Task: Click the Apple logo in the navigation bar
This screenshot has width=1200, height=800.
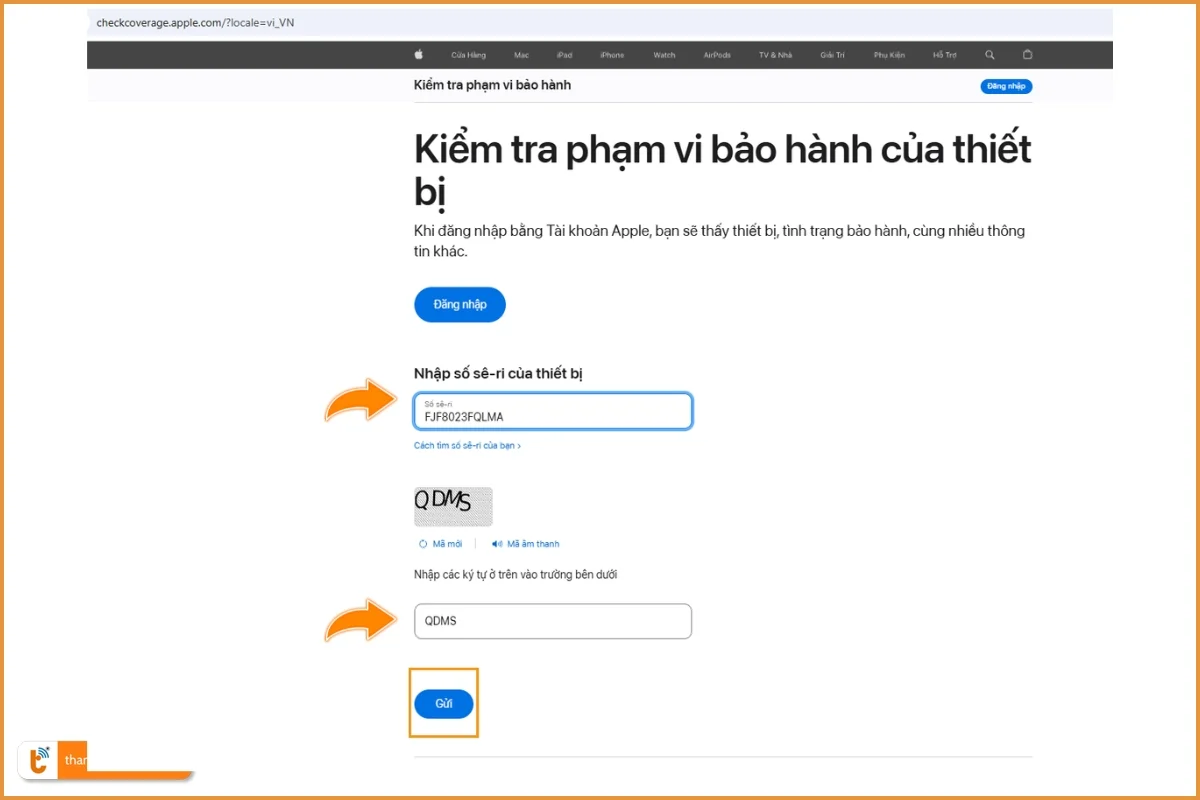Action: (x=419, y=55)
